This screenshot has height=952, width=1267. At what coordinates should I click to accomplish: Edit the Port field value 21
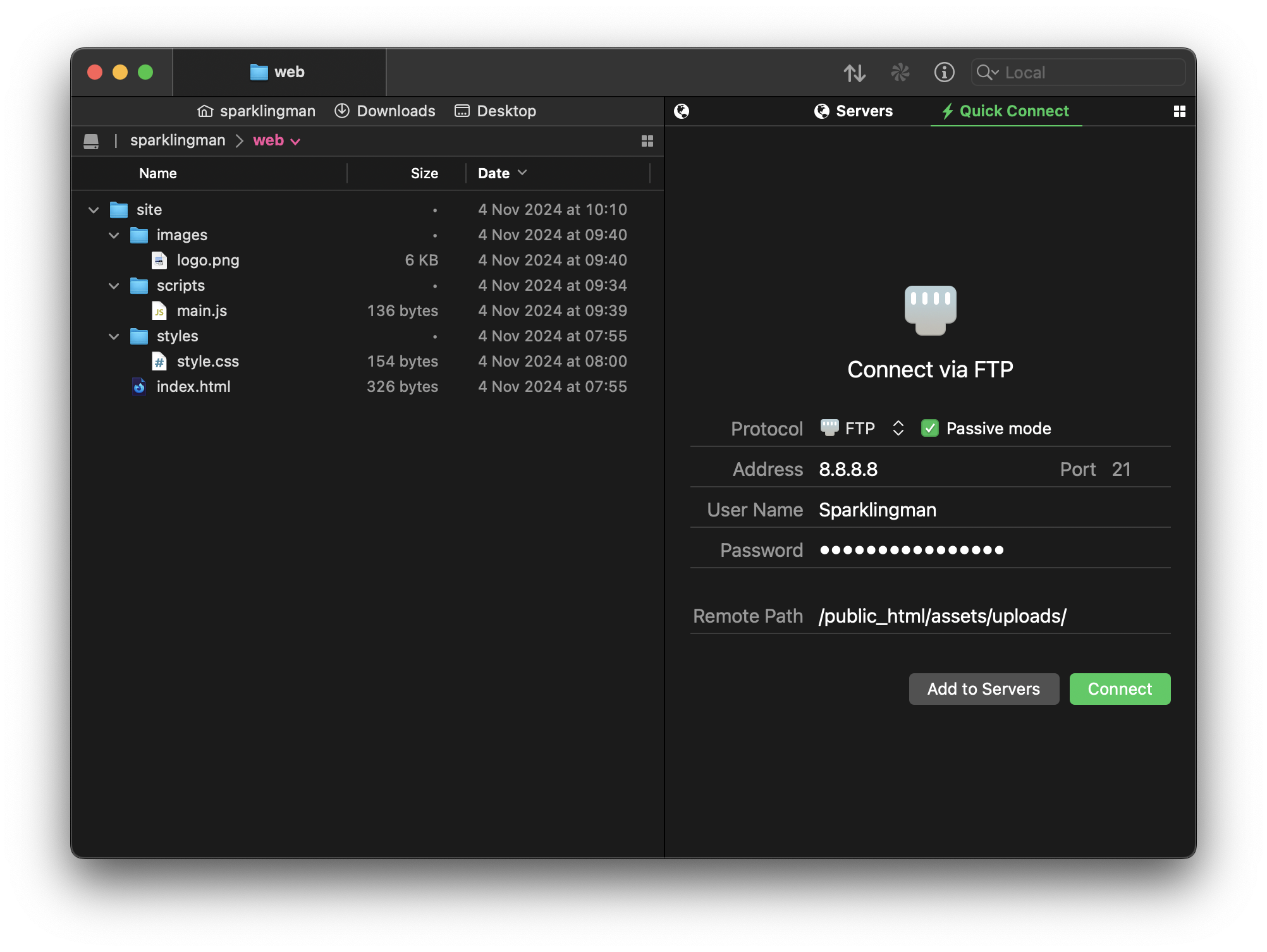pos(1121,469)
